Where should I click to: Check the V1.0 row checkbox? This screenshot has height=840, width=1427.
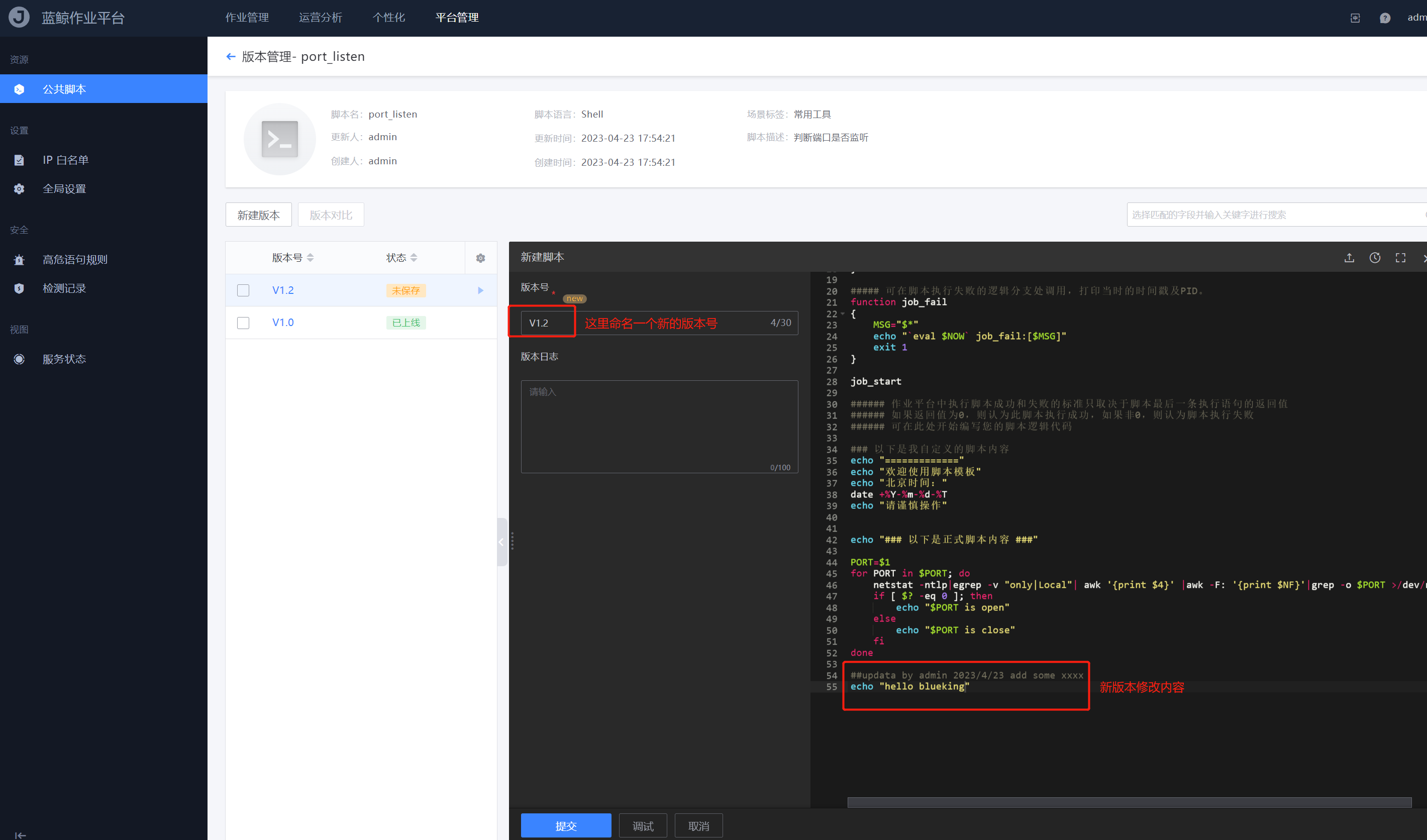pos(244,323)
